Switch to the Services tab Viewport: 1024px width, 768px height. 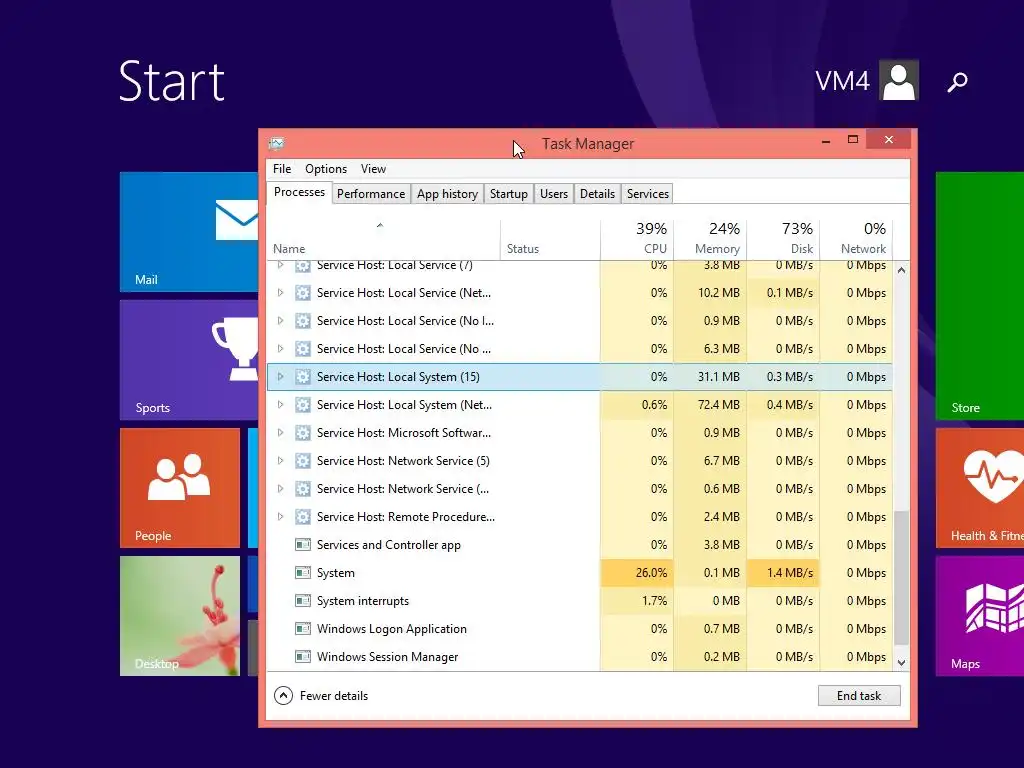648,194
